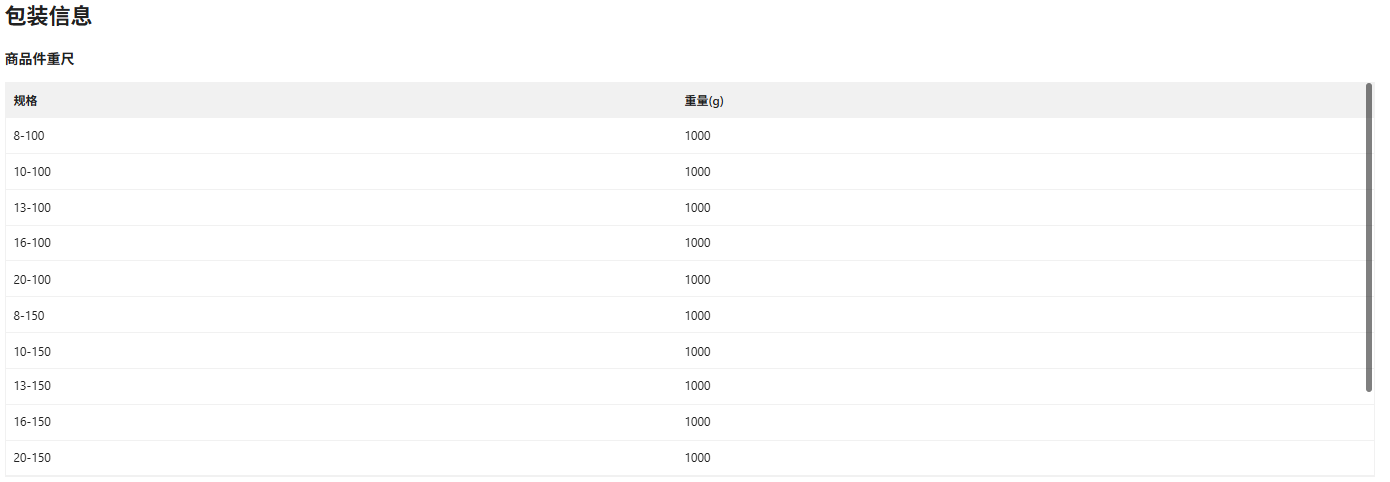Viewport: 1390px width, 482px height.
Task: Select the 20-100 specification cell
Action: [x=32, y=280]
